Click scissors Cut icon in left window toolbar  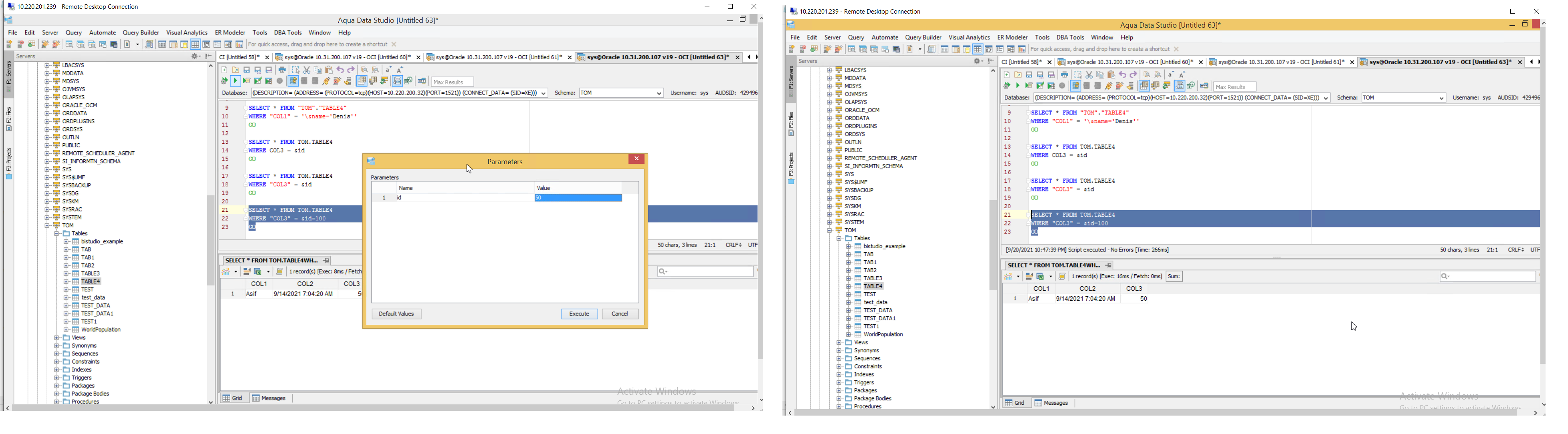307,70
